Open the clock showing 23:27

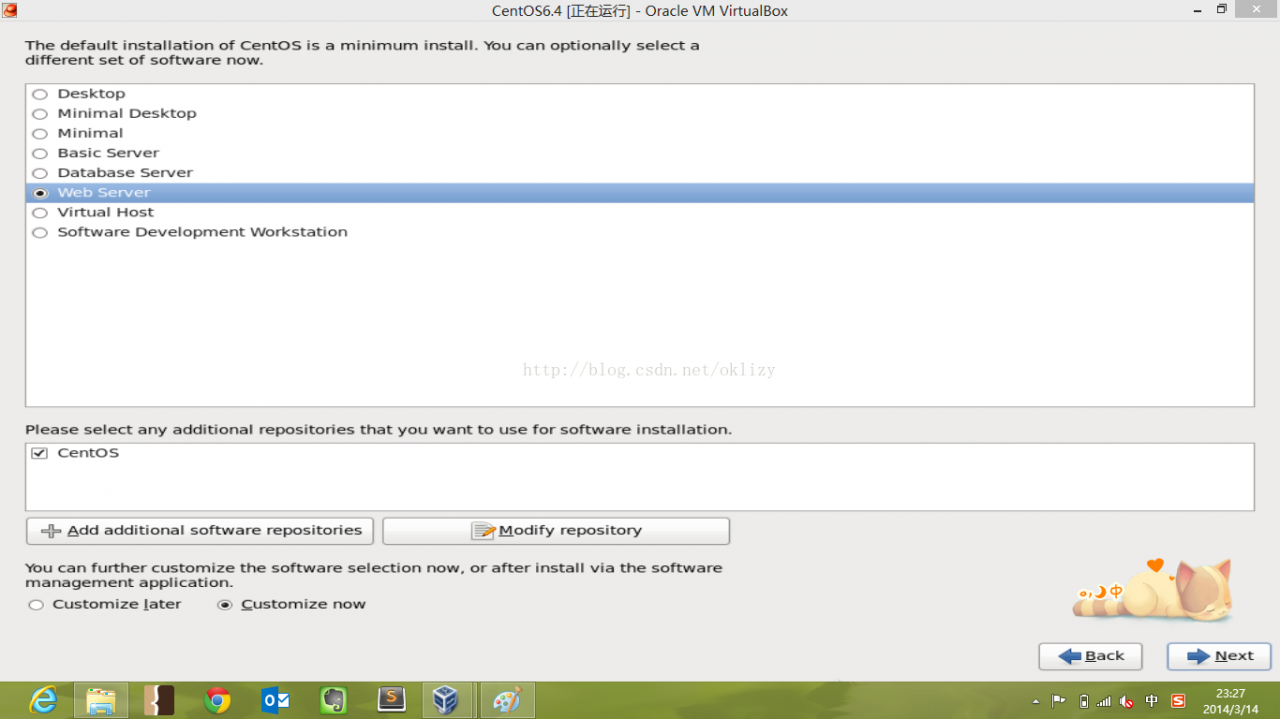pyautogui.click(x=1230, y=701)
